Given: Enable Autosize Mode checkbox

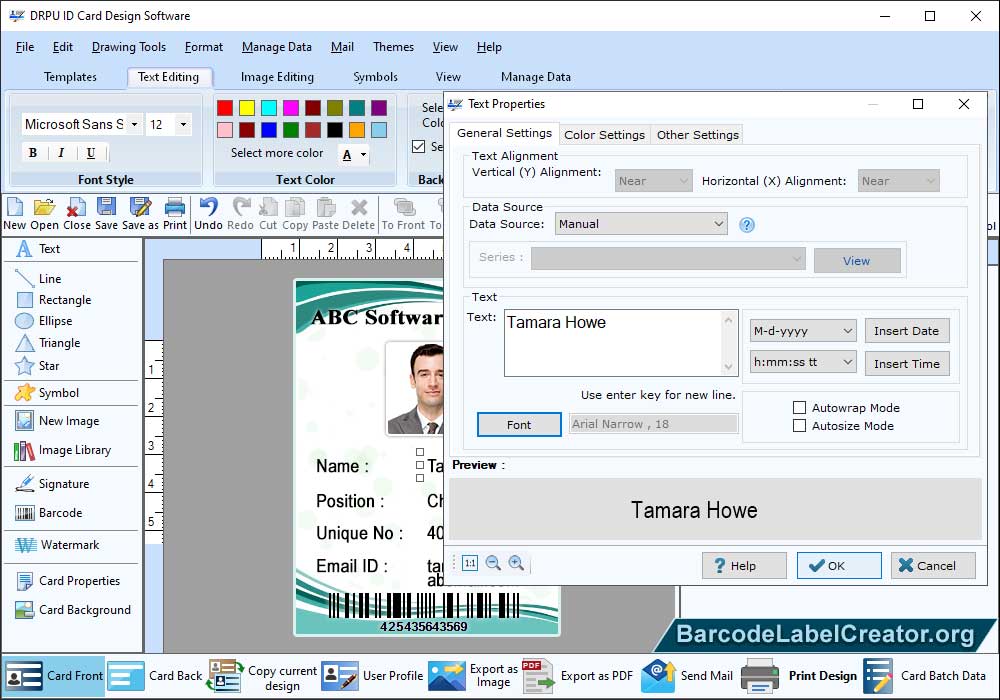Looking at the screenshot, I should tap(799, 426).
